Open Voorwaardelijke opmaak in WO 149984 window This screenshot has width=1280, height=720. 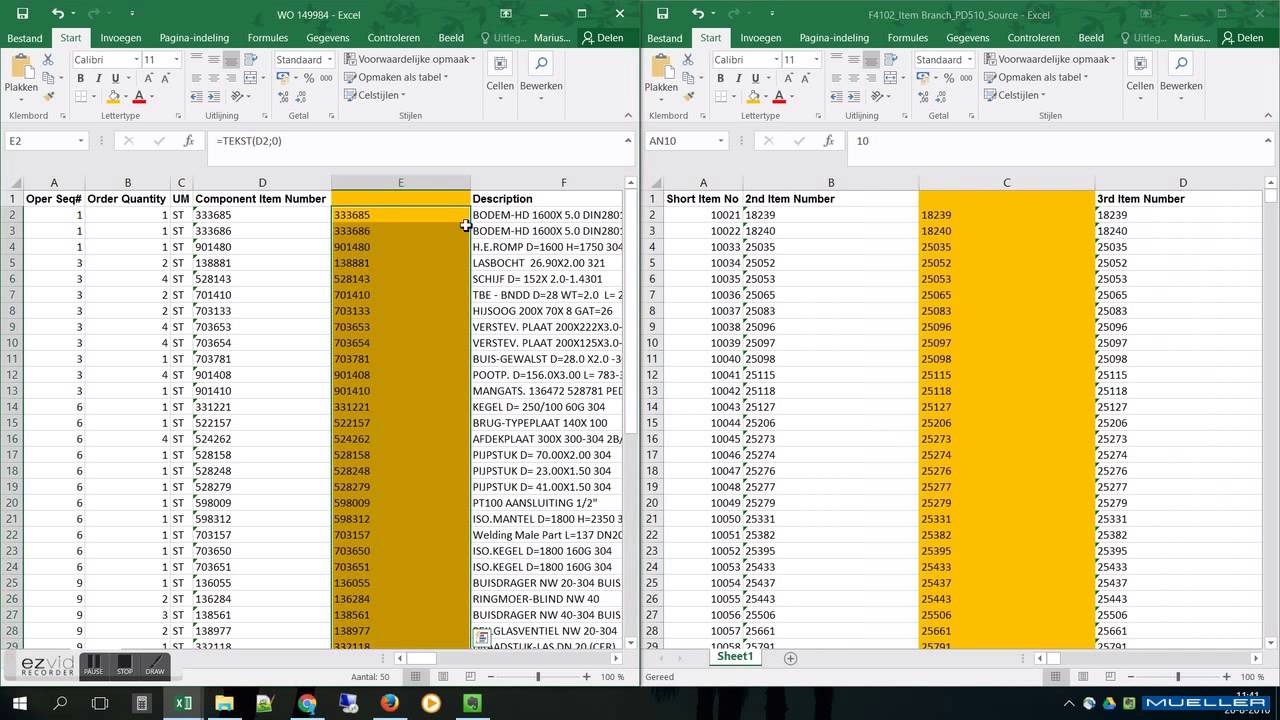click(408, 59)
